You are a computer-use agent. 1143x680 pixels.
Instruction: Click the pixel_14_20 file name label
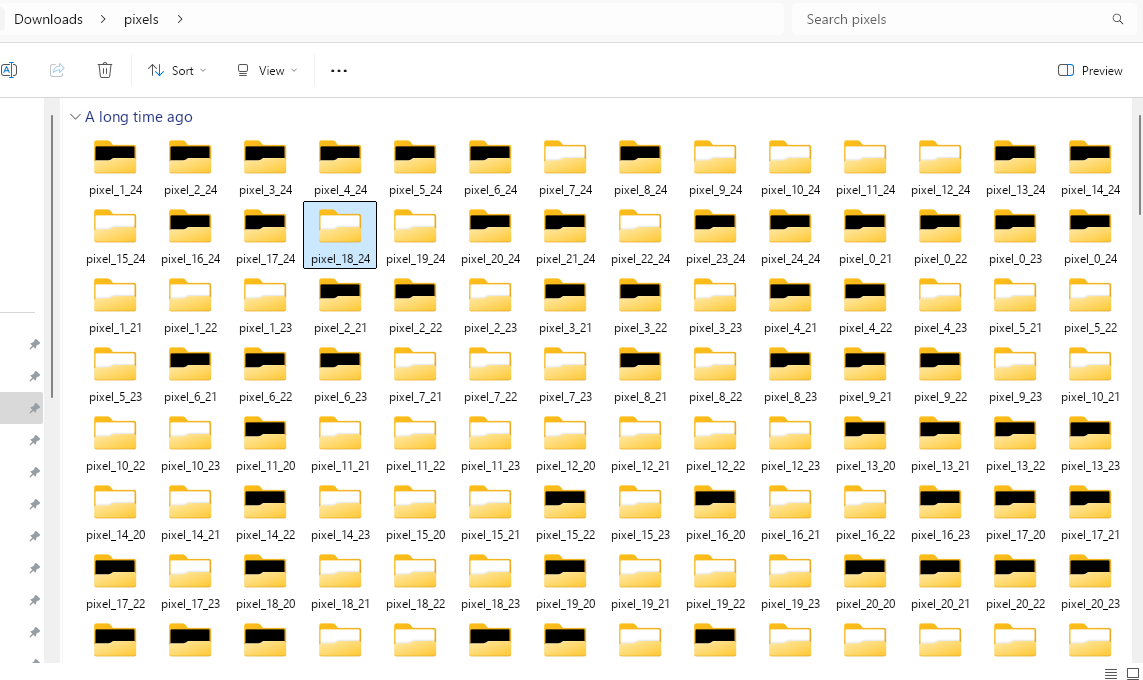point(115,535)
